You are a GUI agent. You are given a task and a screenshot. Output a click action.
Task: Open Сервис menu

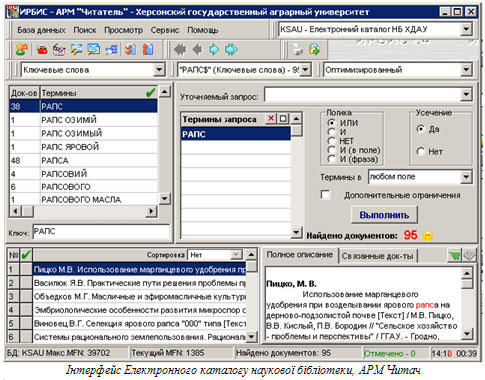165,30
